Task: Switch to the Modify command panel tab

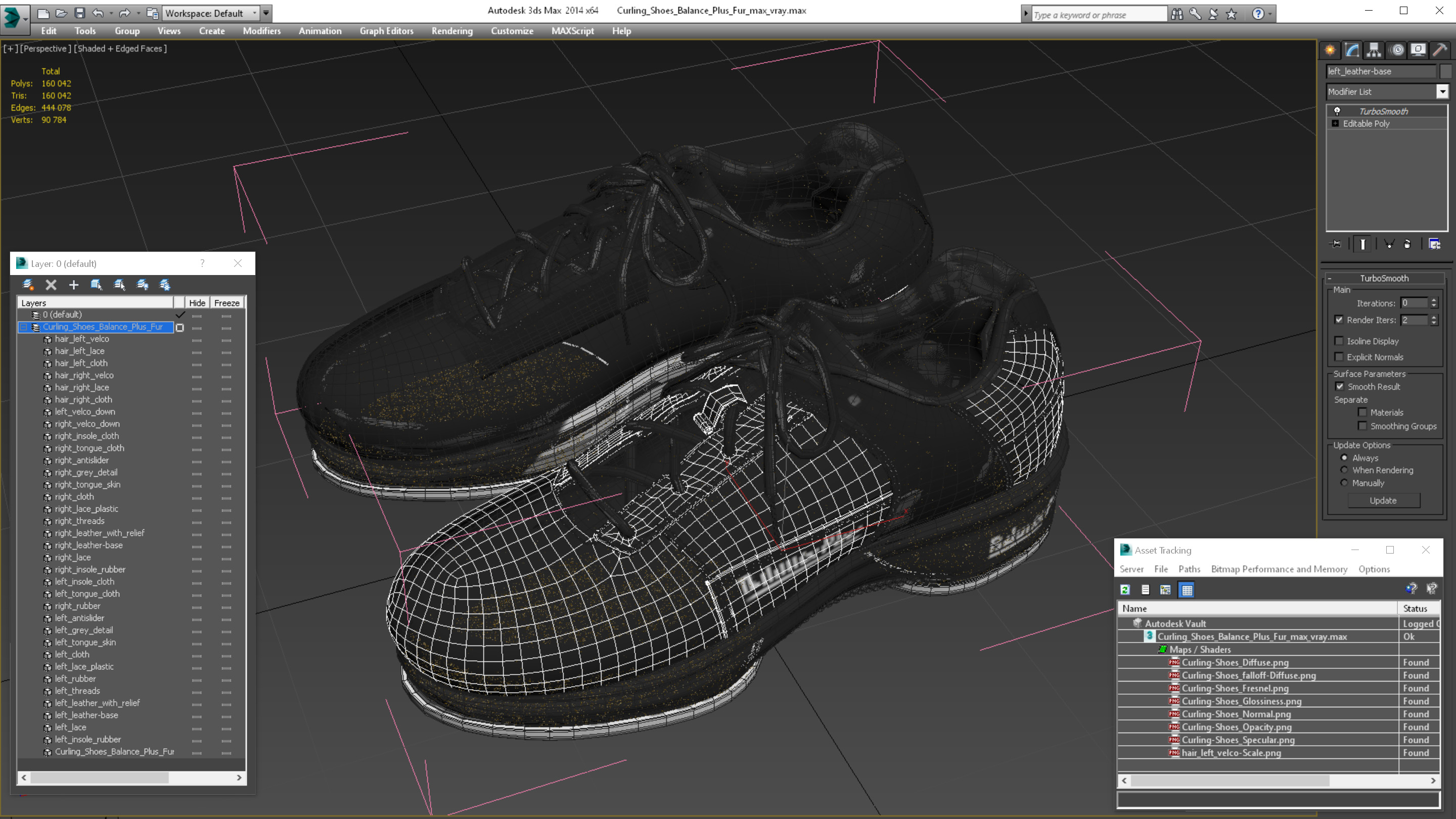Action: [x=1352, y=51]
